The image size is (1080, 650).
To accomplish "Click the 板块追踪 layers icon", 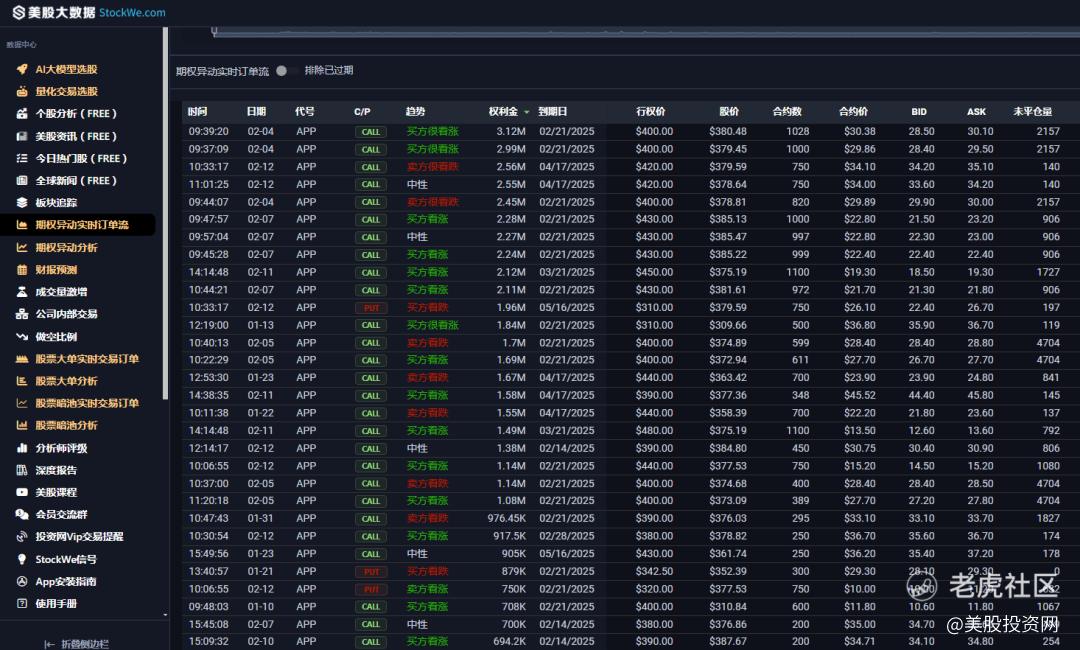I will (22, 203).
